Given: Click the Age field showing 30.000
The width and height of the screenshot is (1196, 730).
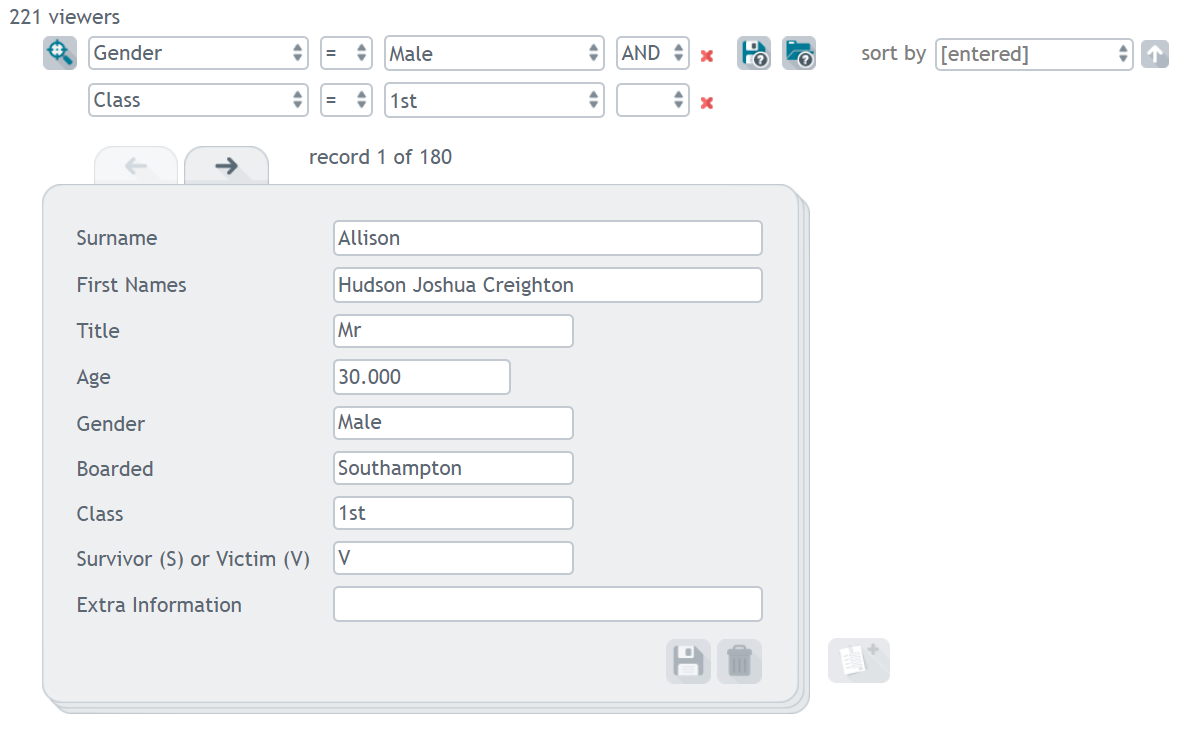Looking at the screenshot, I should [x=422, y=377].
